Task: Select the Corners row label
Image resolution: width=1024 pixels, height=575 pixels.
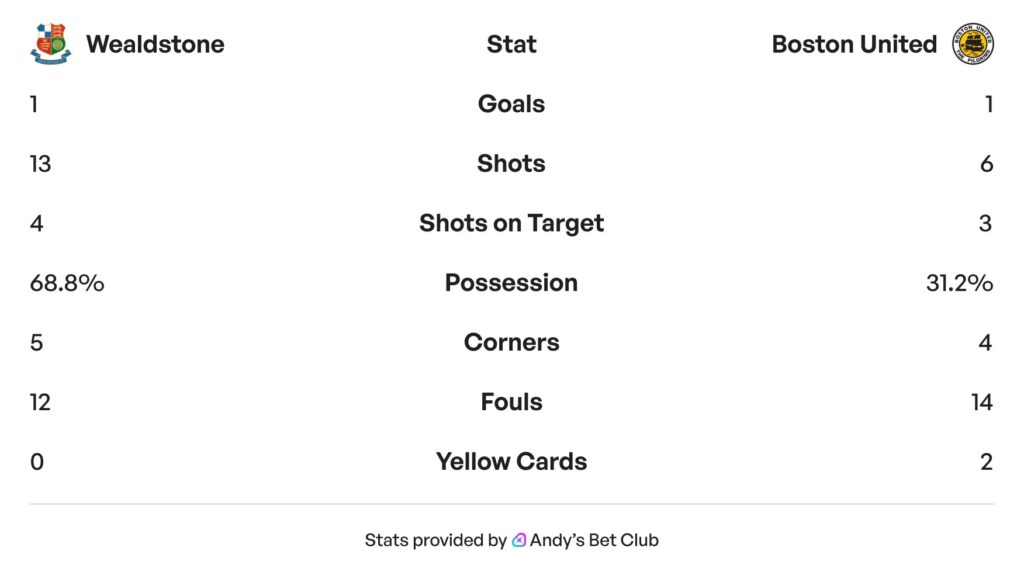Action: [511, 342]
